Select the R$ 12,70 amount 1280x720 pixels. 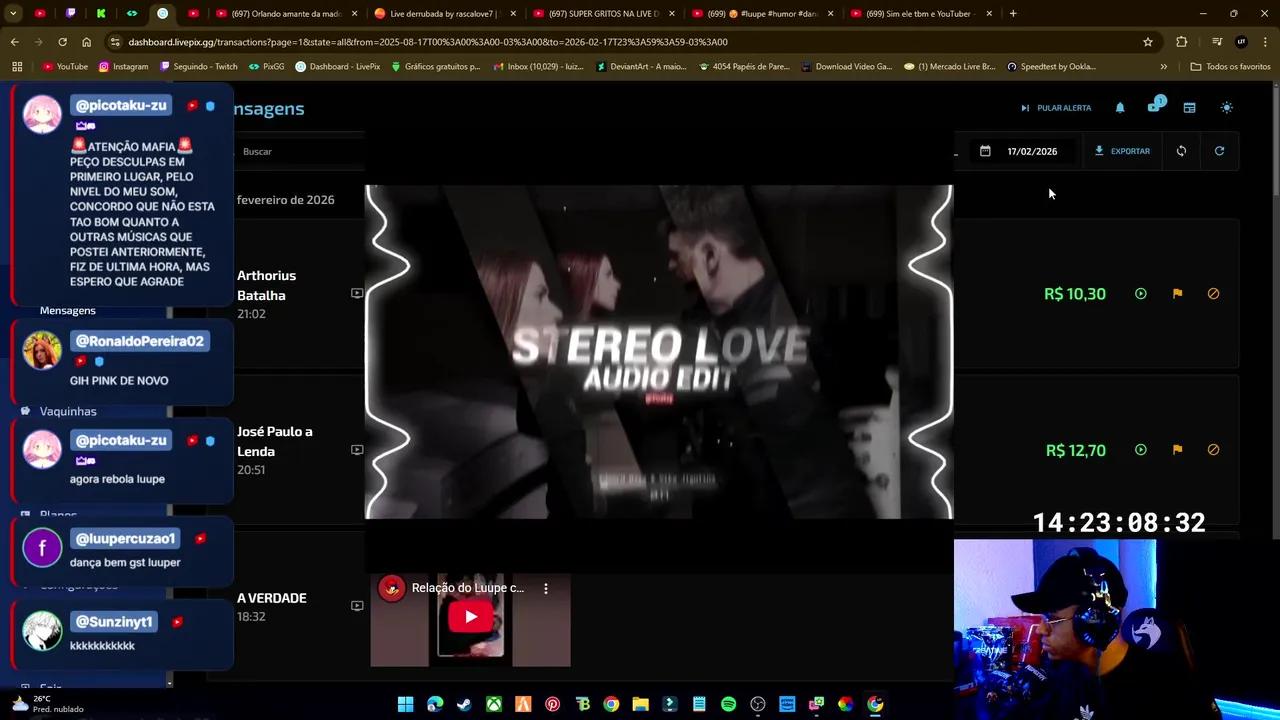pyautogui.click(x=1076, y=450)
